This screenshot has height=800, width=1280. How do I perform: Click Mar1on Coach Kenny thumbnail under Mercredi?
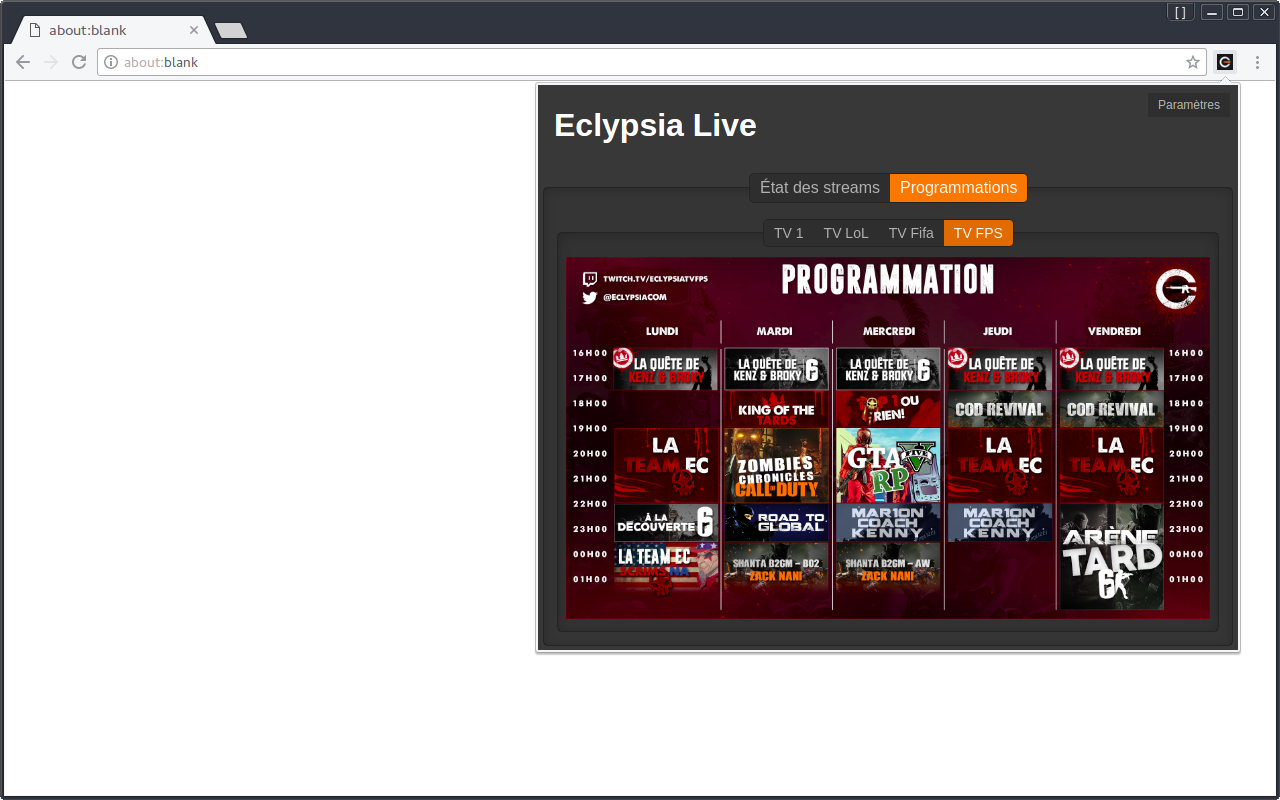[x=888, y=523]
